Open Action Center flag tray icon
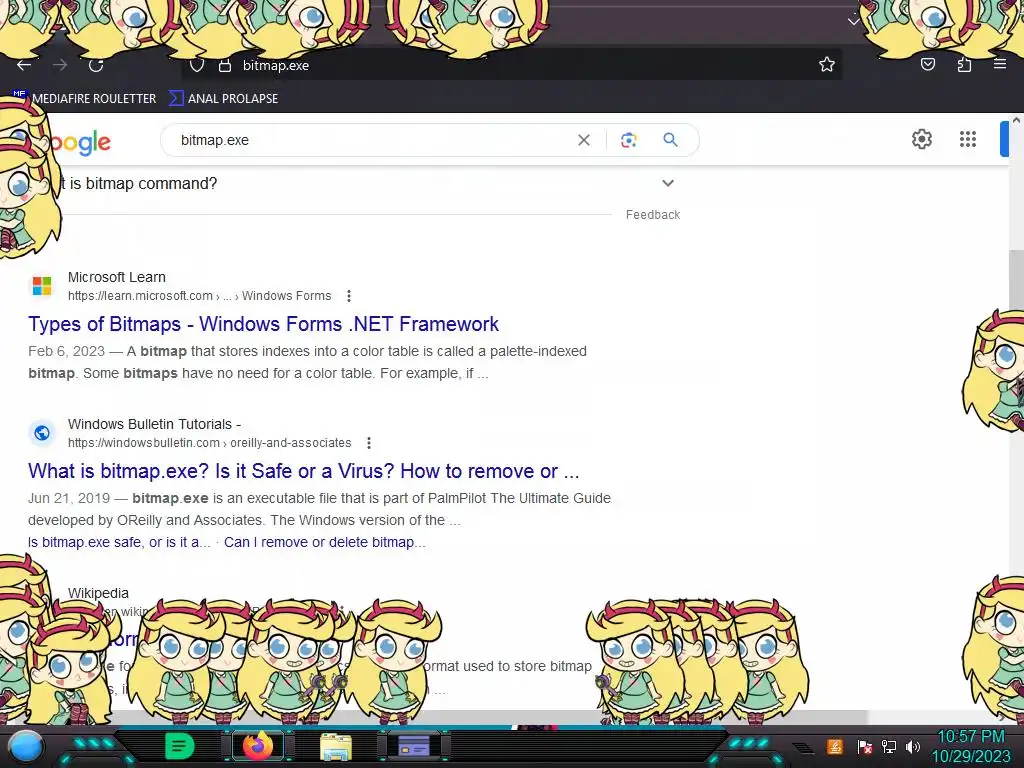The height and width of the screenshot is (768, 1024). pos(865,747)
